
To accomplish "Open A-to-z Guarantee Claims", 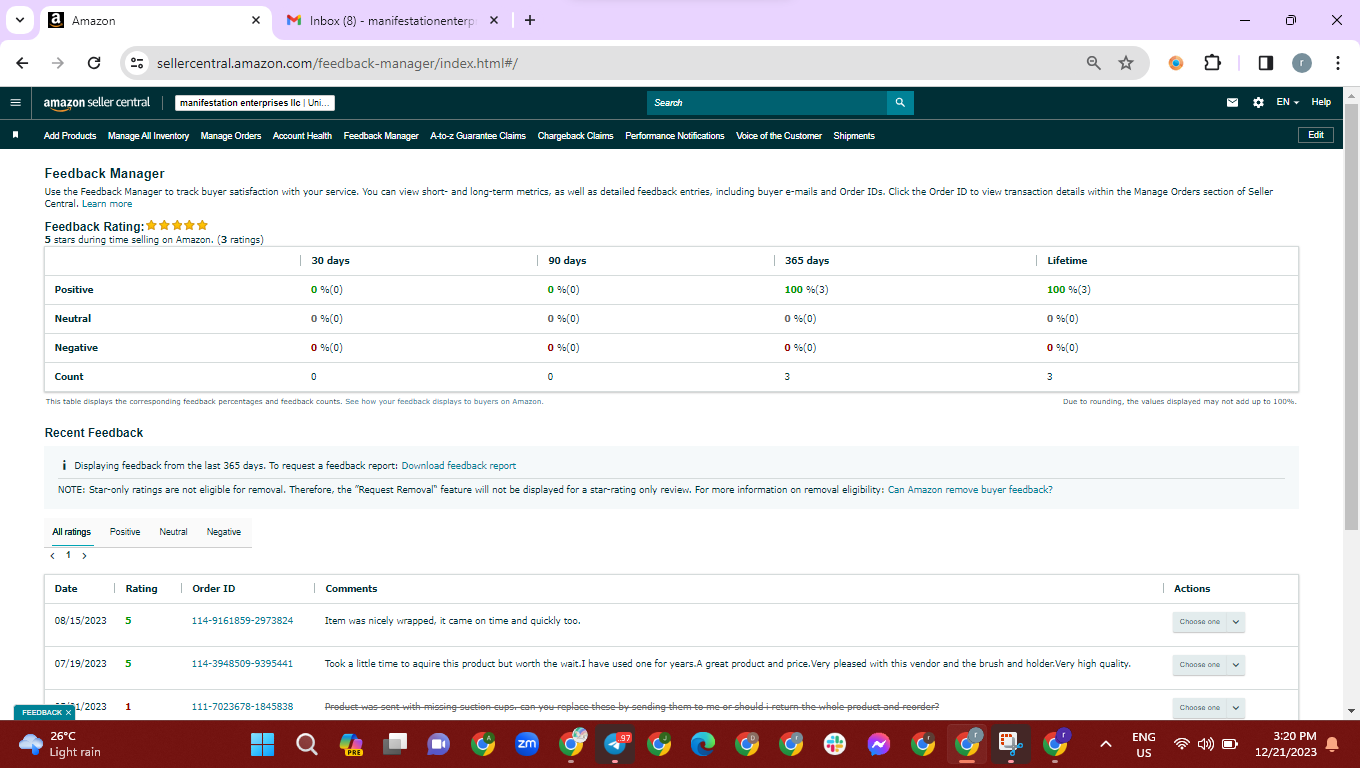I will click(478, 136).
